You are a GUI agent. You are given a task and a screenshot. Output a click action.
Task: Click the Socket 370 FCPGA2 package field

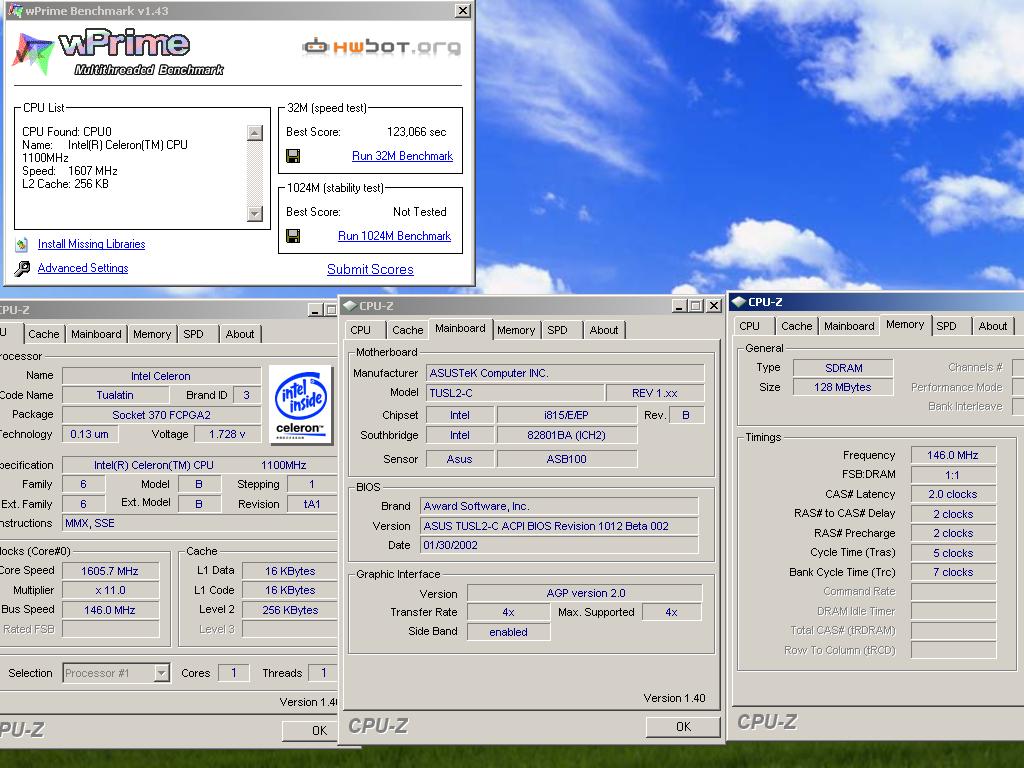pos(161,415)
